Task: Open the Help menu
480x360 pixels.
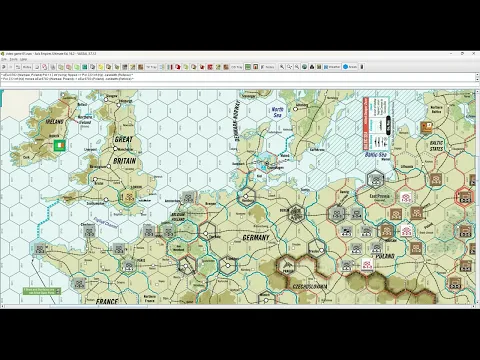Action: click(23, 59)
